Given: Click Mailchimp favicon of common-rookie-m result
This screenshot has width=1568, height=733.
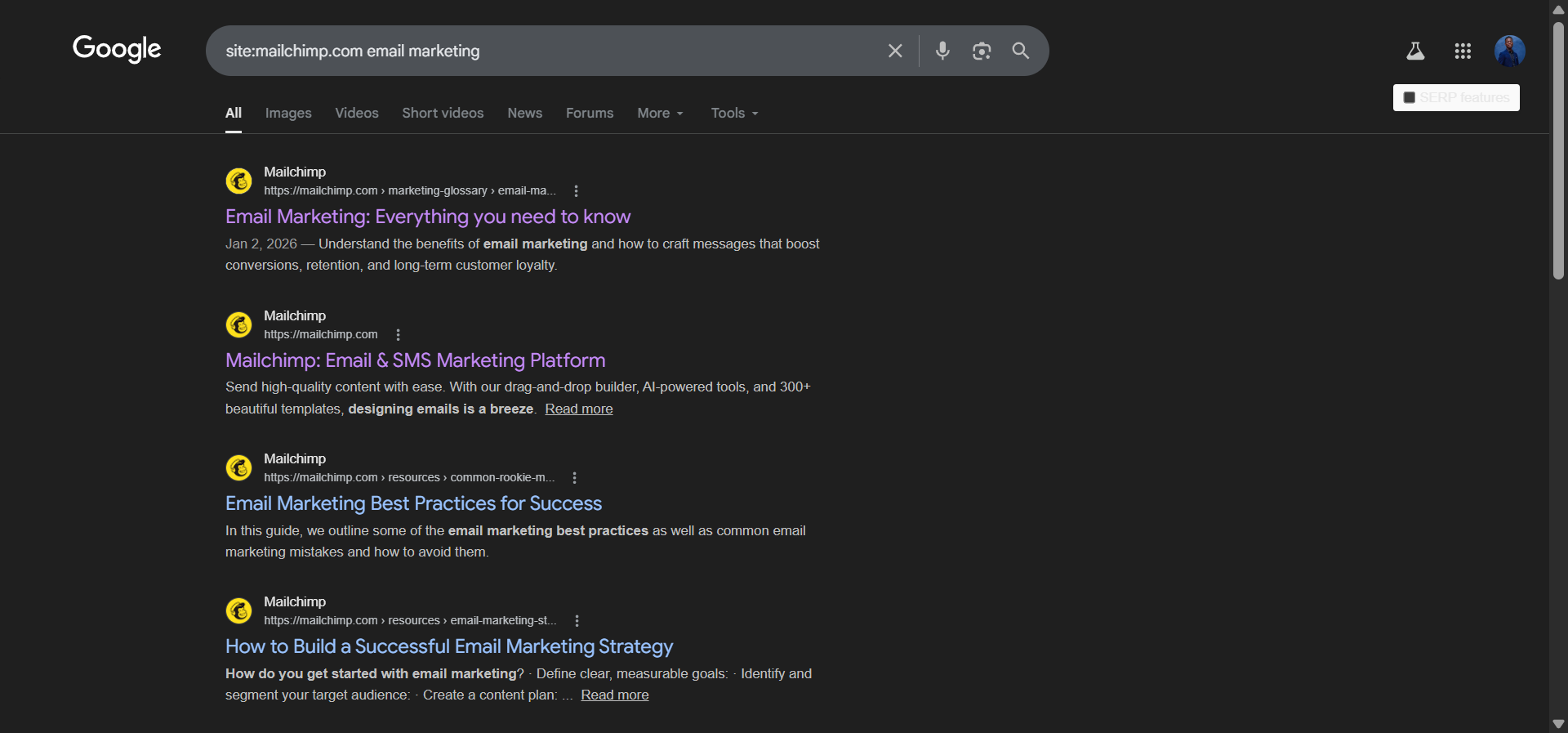Looking at the screenshot, I should (238, 467).
